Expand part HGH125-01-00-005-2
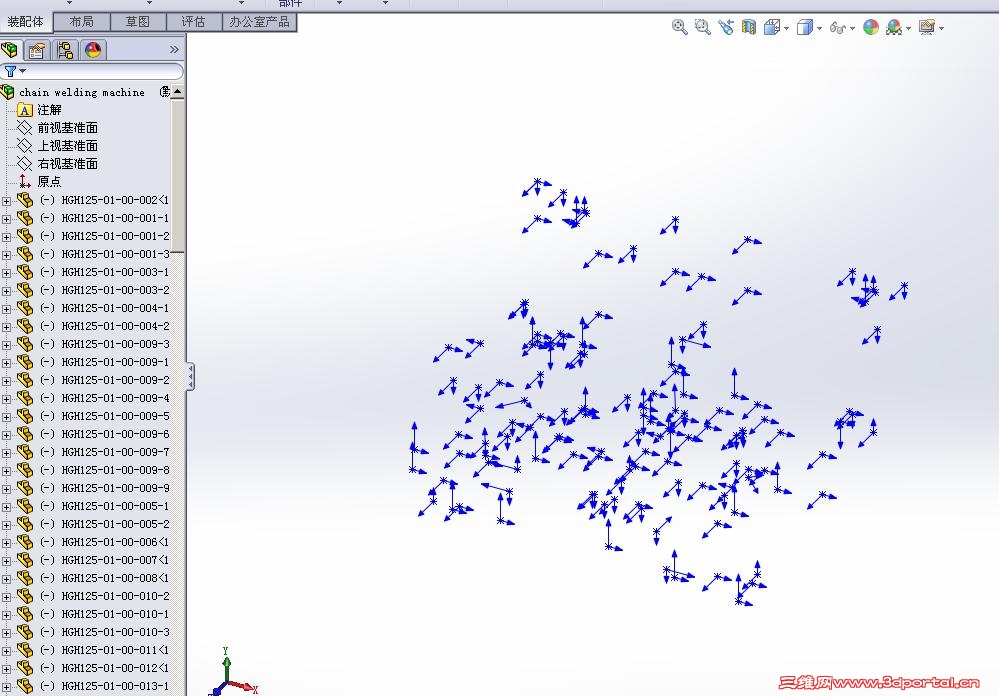 pos(6,525)
